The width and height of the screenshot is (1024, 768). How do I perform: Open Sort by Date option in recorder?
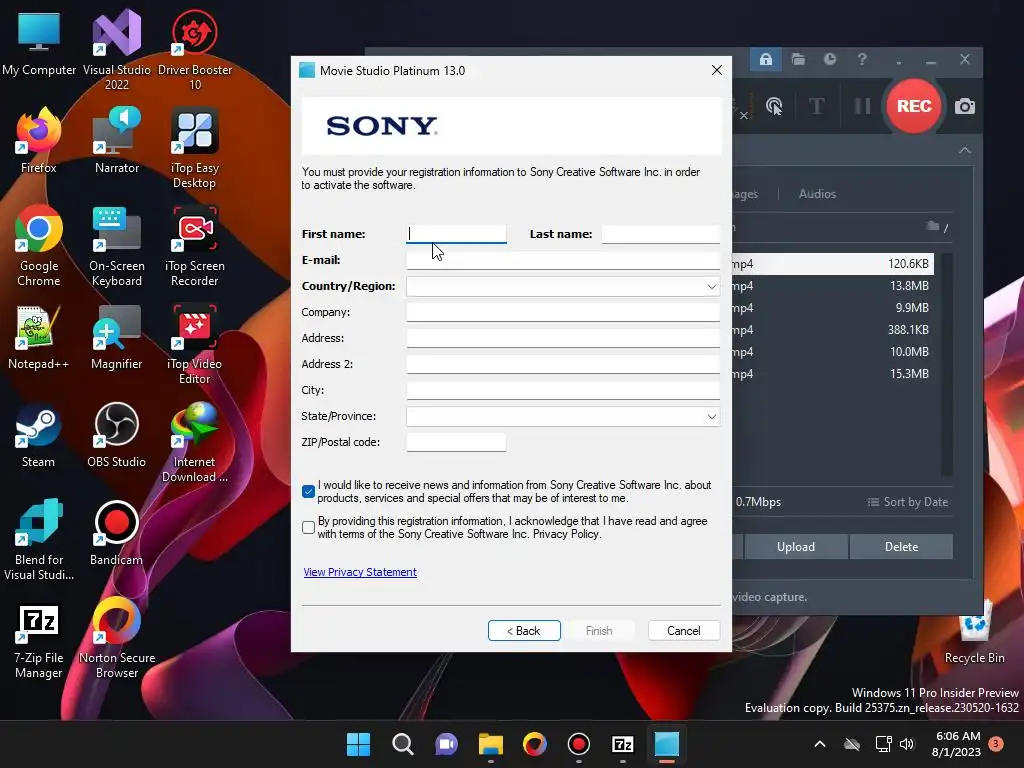[x=908, y=502]
